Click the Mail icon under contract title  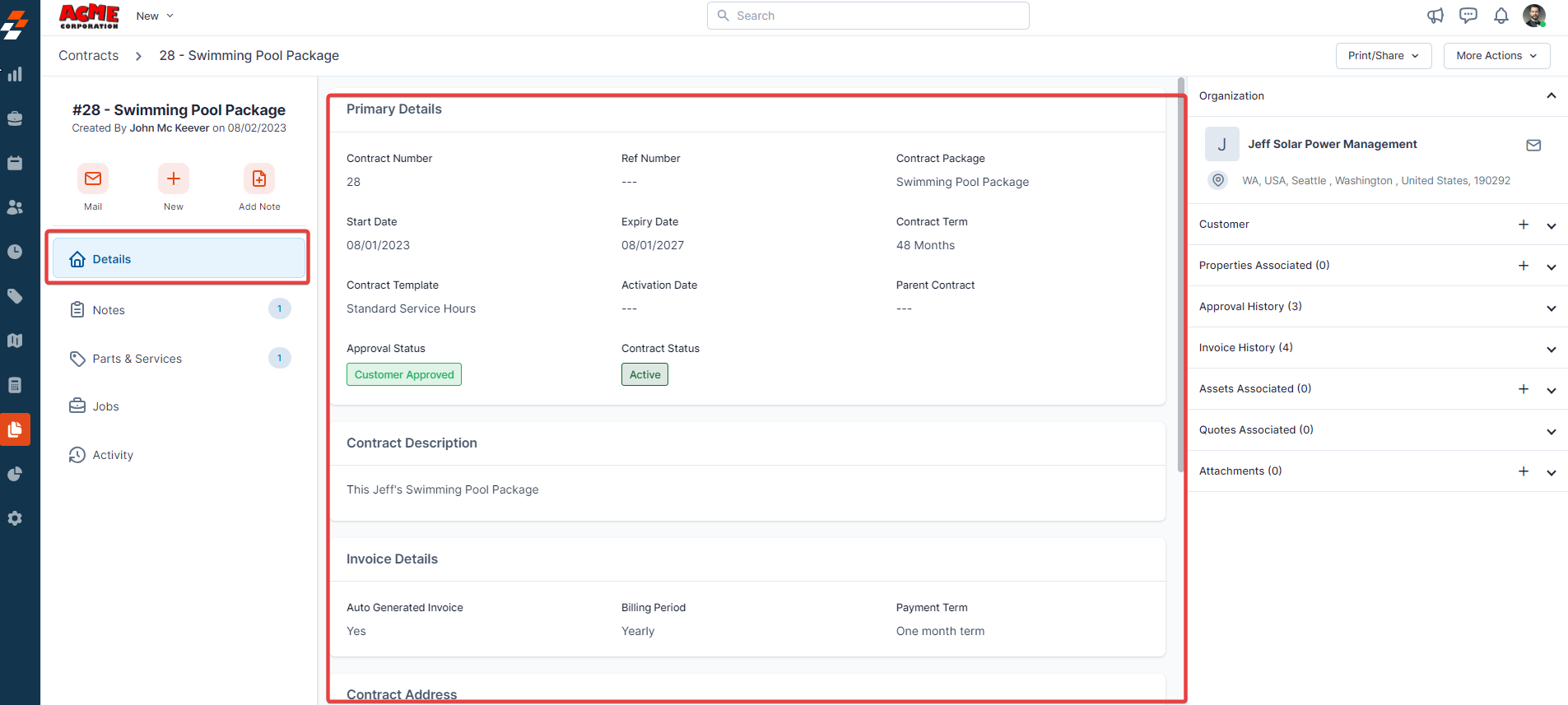coord(93,179)
